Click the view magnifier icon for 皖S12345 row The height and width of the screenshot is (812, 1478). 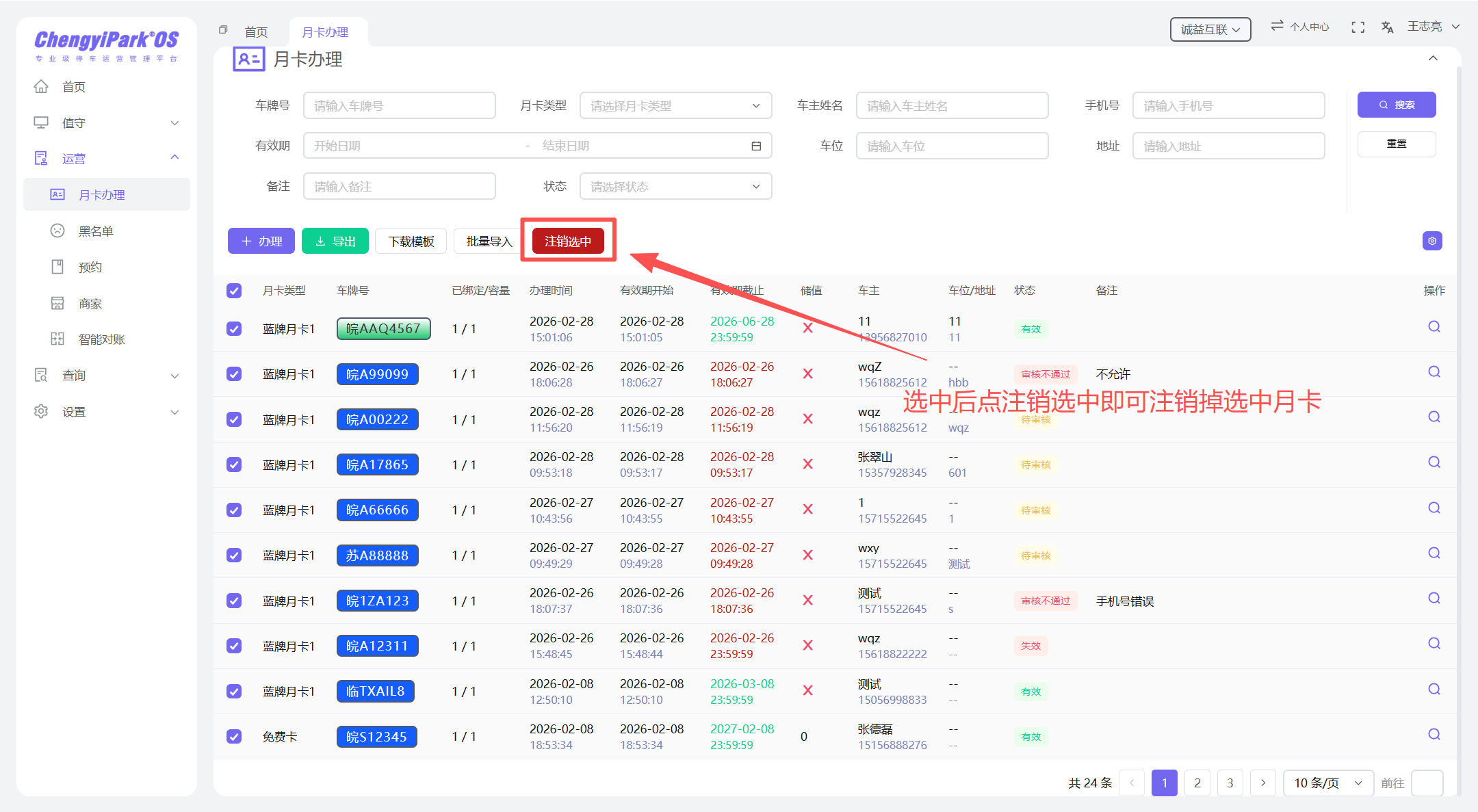pos(1434,735)
